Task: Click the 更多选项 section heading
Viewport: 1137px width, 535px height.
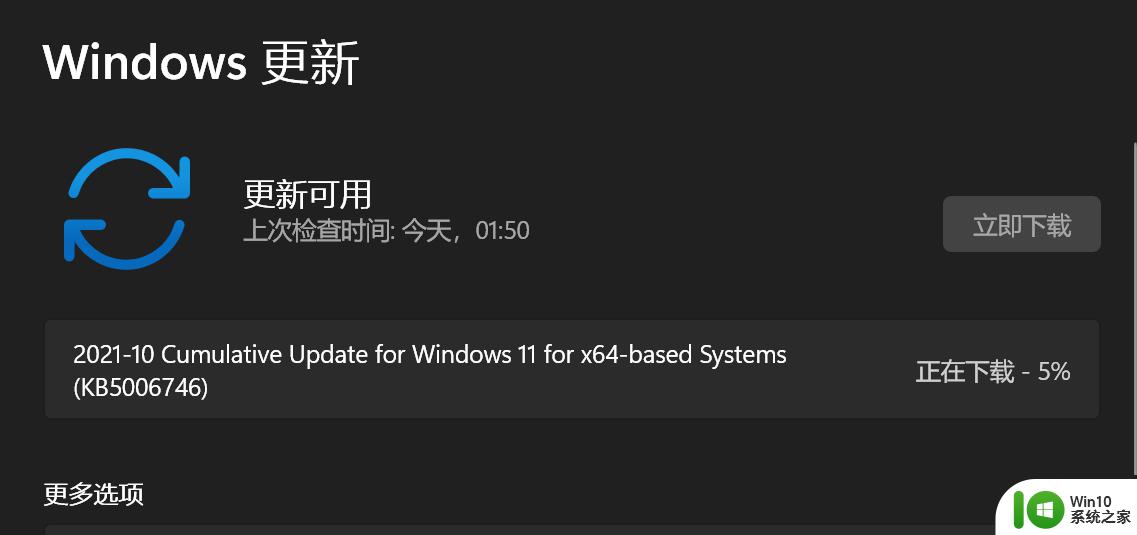Action: (x=94, y=494)
